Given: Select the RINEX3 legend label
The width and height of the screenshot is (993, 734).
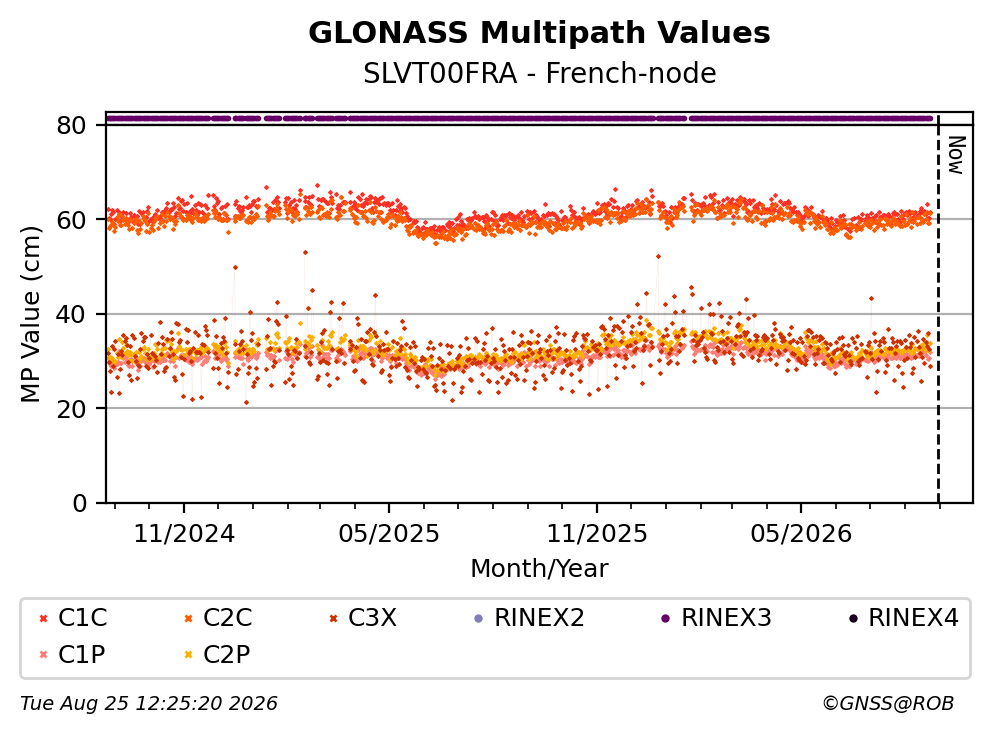Looking at the screenshot, I should tap(726, 618).
